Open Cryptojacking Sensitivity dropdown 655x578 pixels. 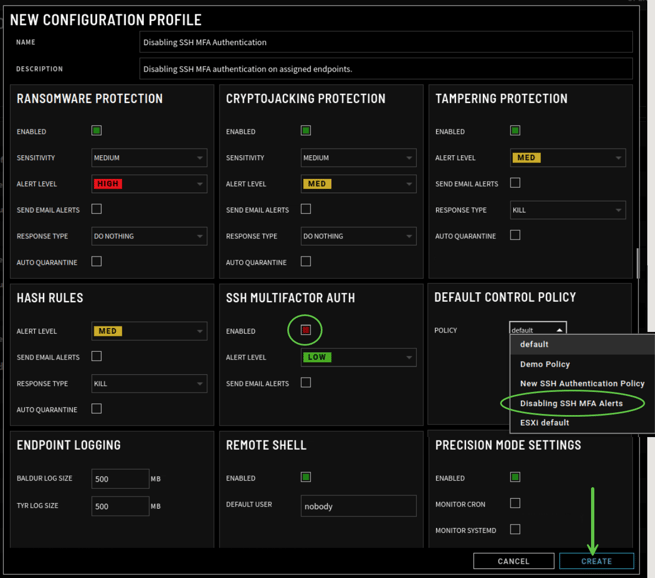point(358,158)
